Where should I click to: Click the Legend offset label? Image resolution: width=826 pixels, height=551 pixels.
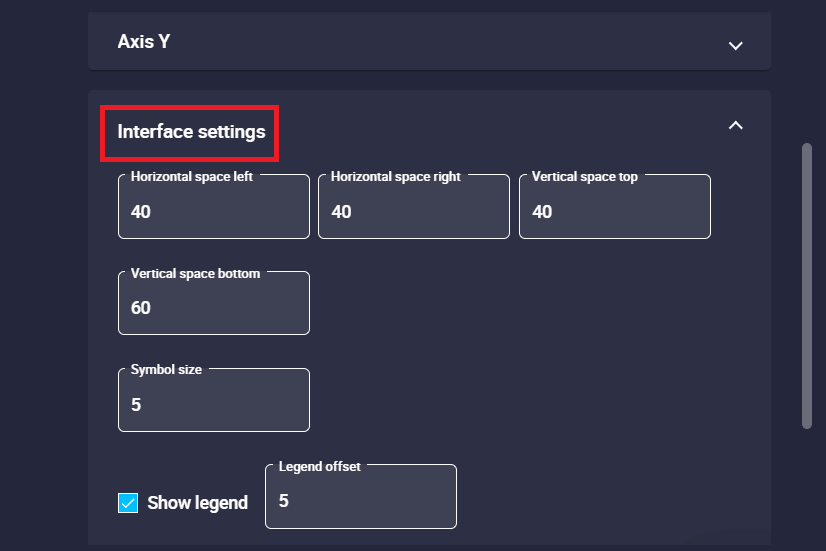pyautogui.click(x=319, y=467)
